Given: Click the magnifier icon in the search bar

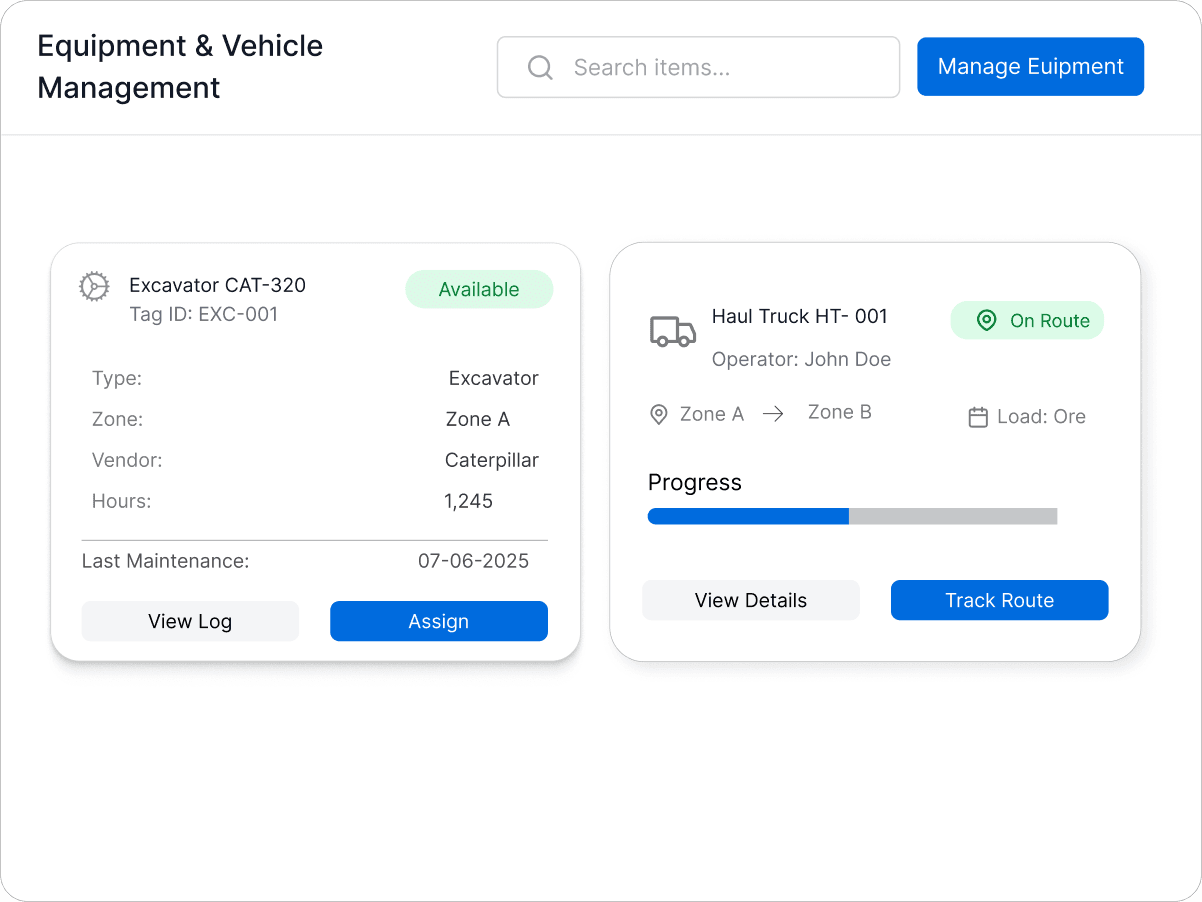Looking at the screenshot, I should [x=540, y=67].
